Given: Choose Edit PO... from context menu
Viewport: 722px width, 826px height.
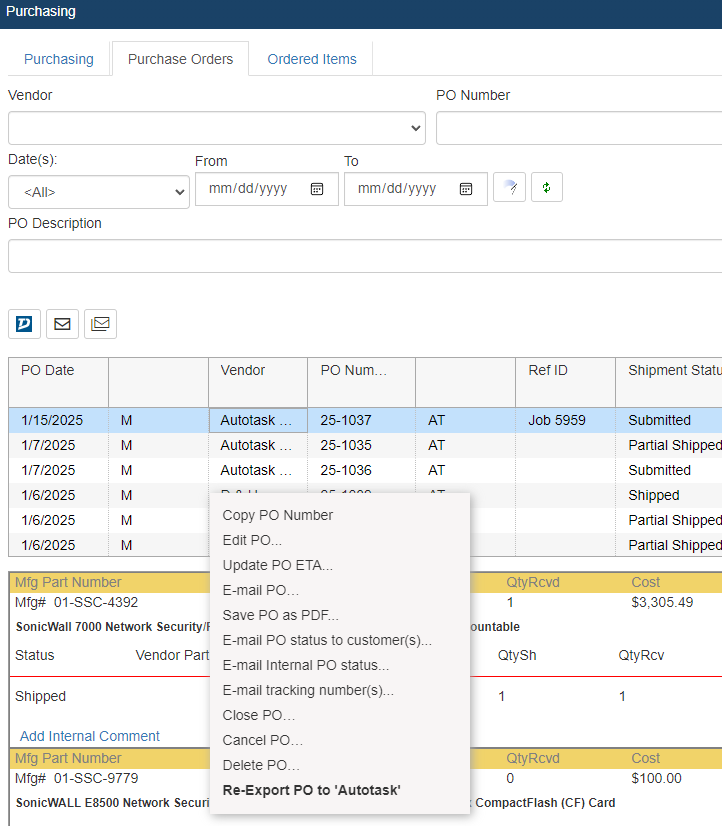Looking at the screenshot, I should (x=252, y=540).
